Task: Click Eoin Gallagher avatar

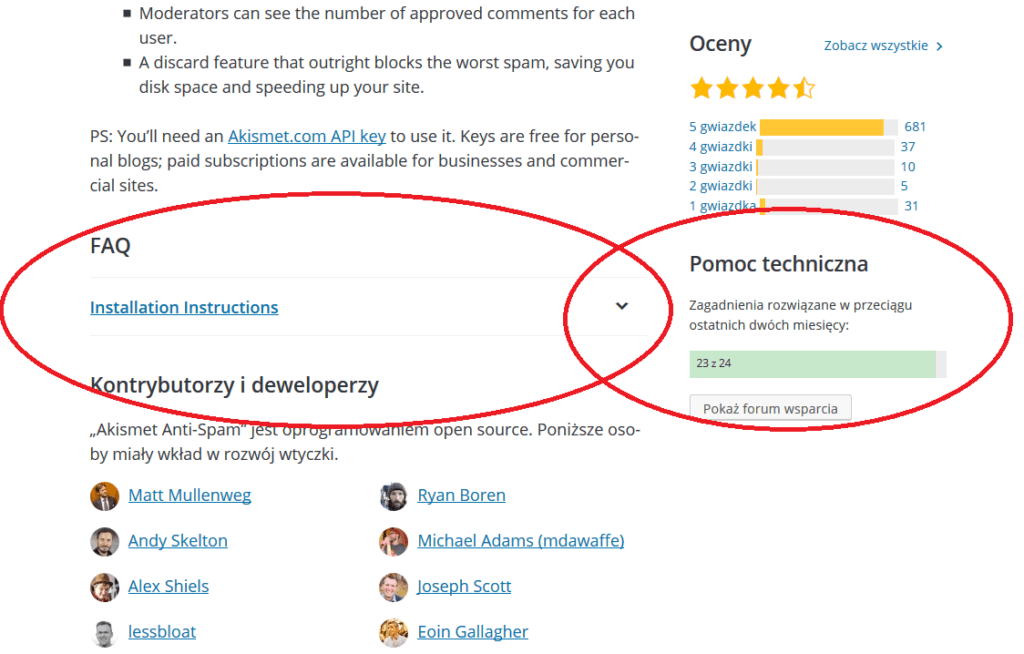Action: click(394, 632)
